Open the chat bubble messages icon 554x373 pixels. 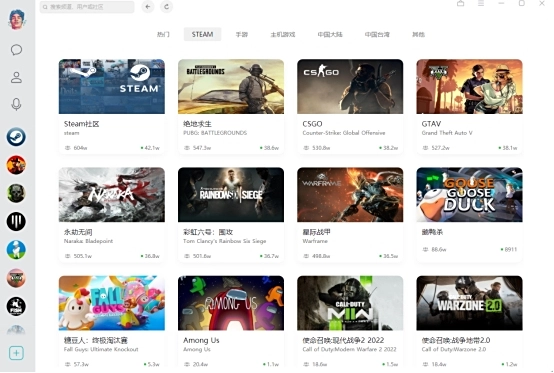coord(16,50)
